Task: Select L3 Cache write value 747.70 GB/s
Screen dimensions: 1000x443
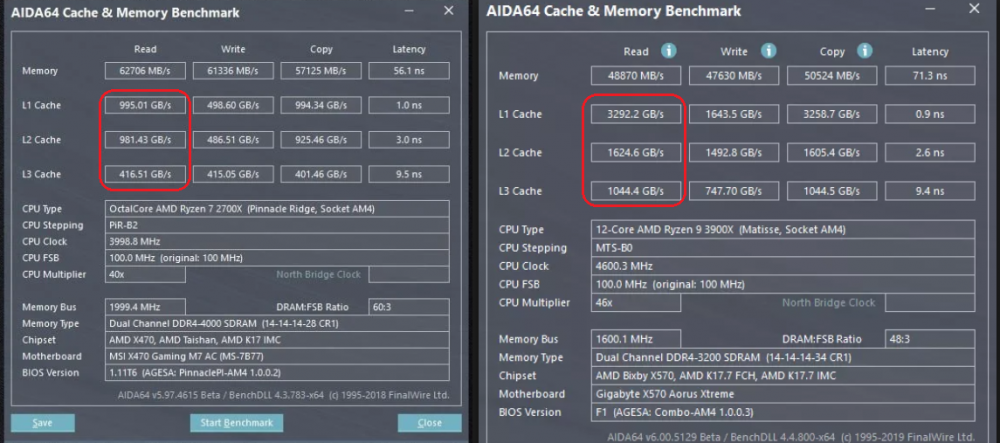Action: pos(734,191)
